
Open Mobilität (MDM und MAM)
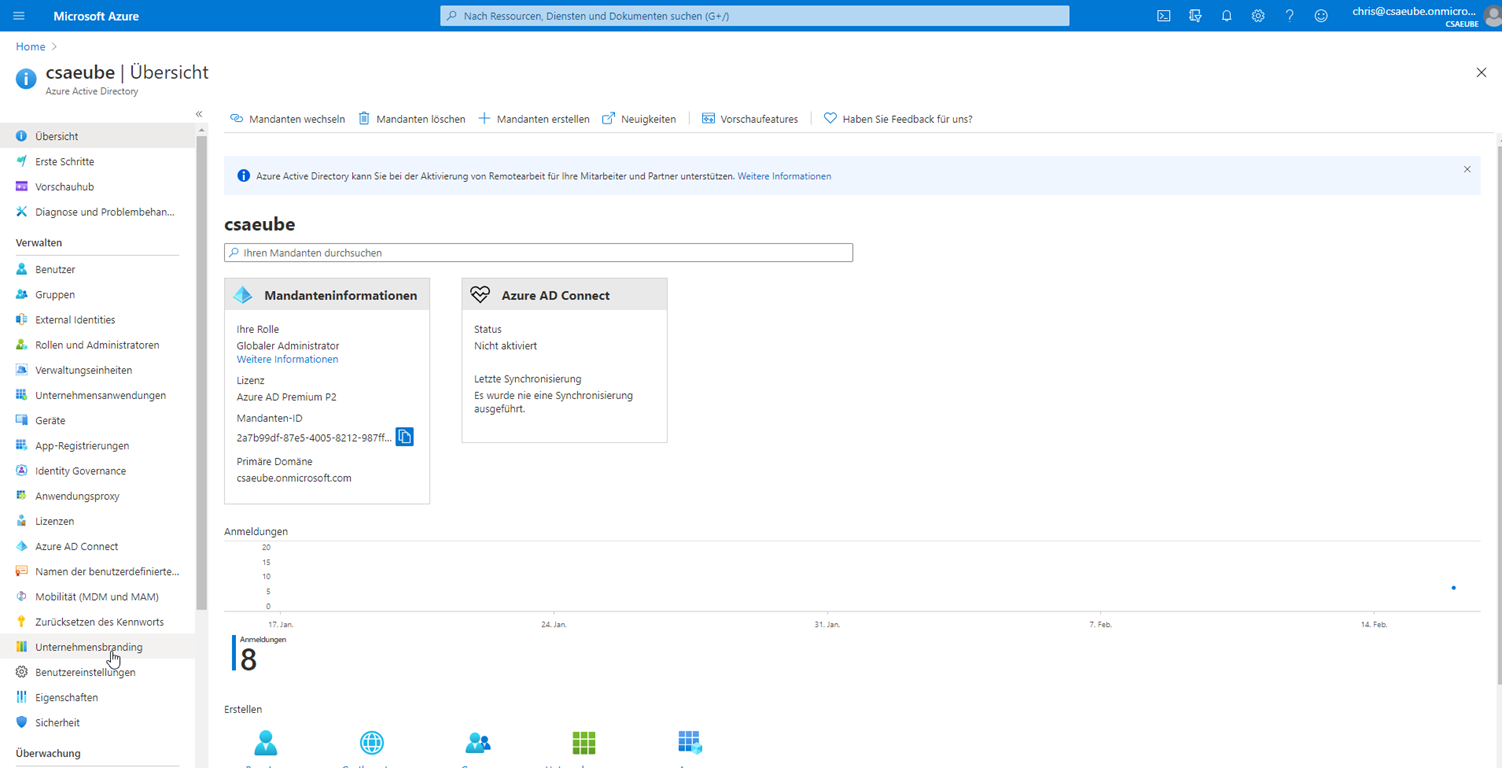pyautogui.click(x=97, y=596)
